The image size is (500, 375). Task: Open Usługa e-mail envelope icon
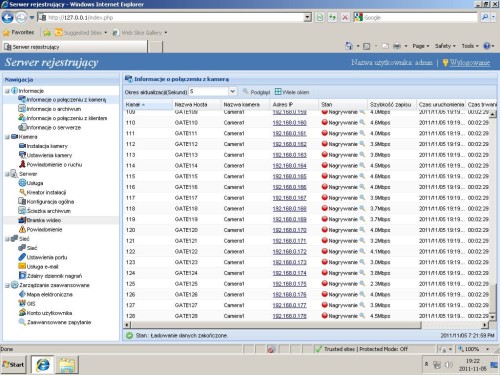click(x=22, y=266)
